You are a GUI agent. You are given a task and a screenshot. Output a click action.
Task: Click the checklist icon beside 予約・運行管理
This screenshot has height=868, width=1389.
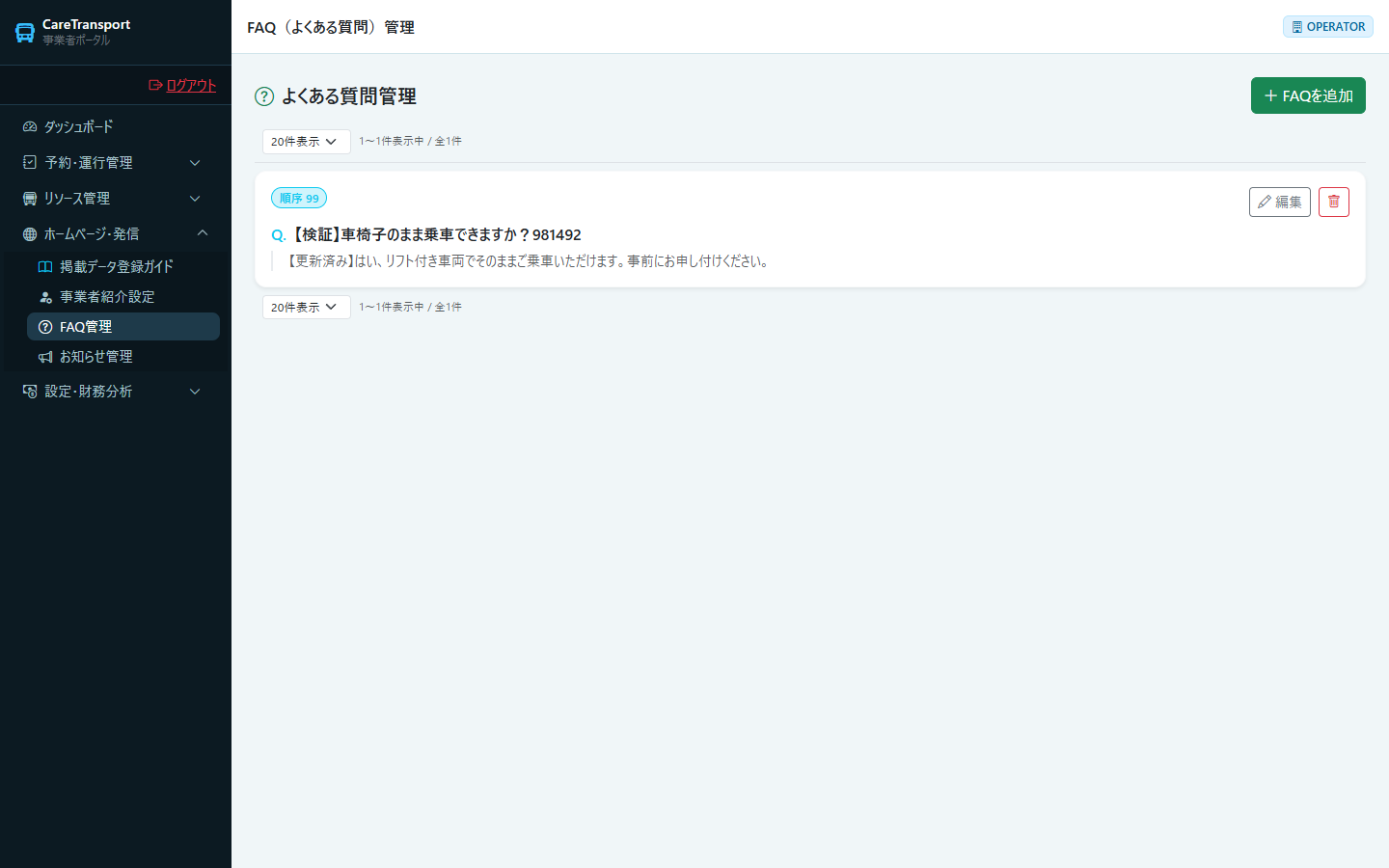[x=30, y=162]
